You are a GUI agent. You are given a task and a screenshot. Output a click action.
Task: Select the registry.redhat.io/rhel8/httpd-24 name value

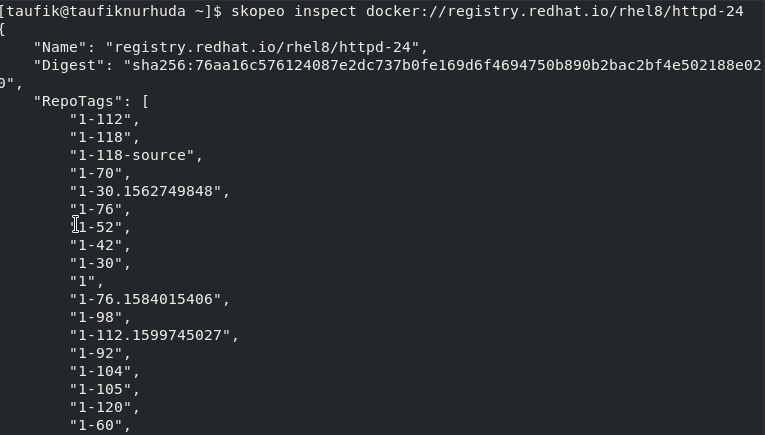(262, 47)
